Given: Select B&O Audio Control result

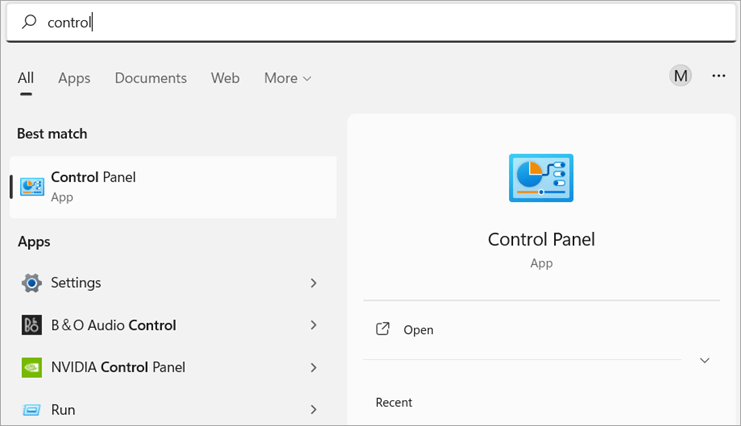Looking at the screenshot, I should pos(173,325).
